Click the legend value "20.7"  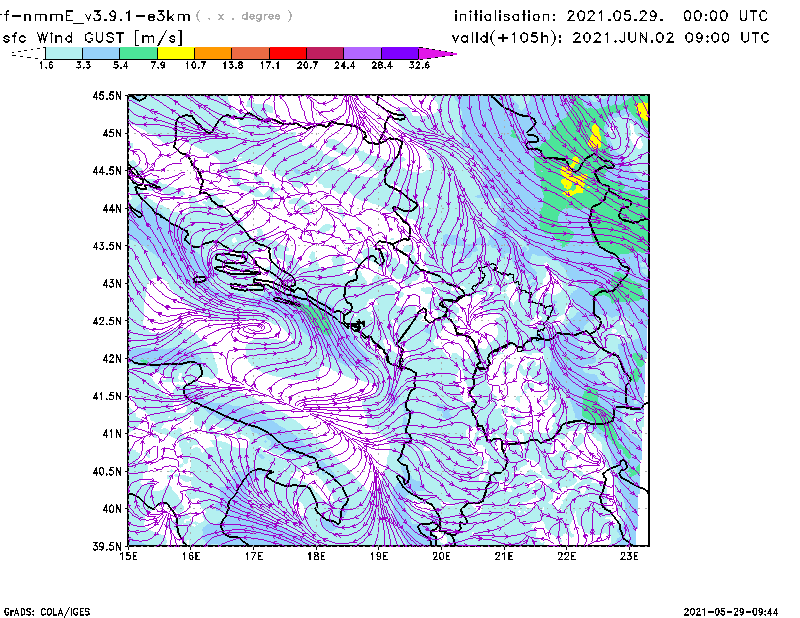coord(307,65)
